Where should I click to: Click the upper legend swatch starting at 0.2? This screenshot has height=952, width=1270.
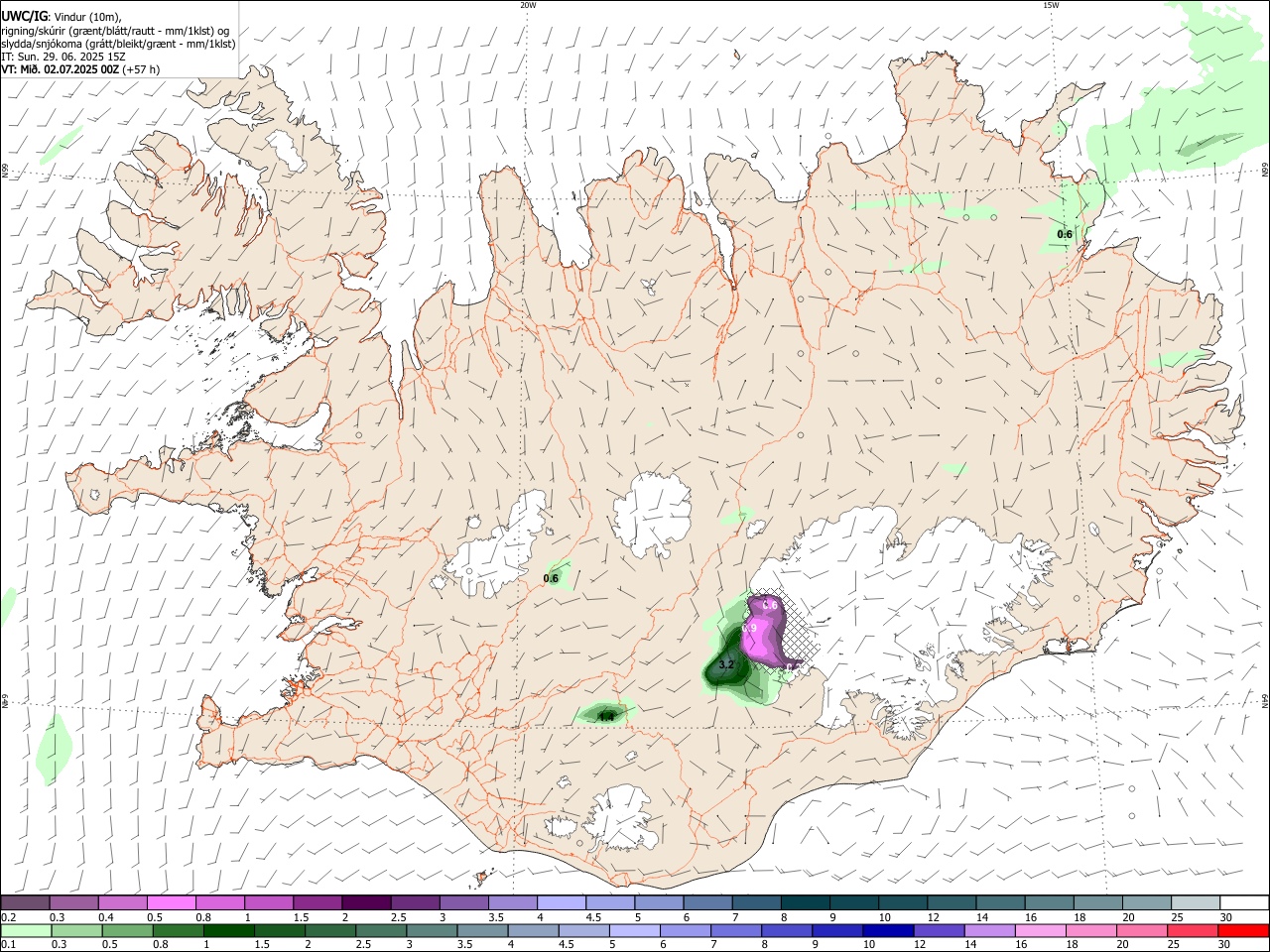click(26, 903)
